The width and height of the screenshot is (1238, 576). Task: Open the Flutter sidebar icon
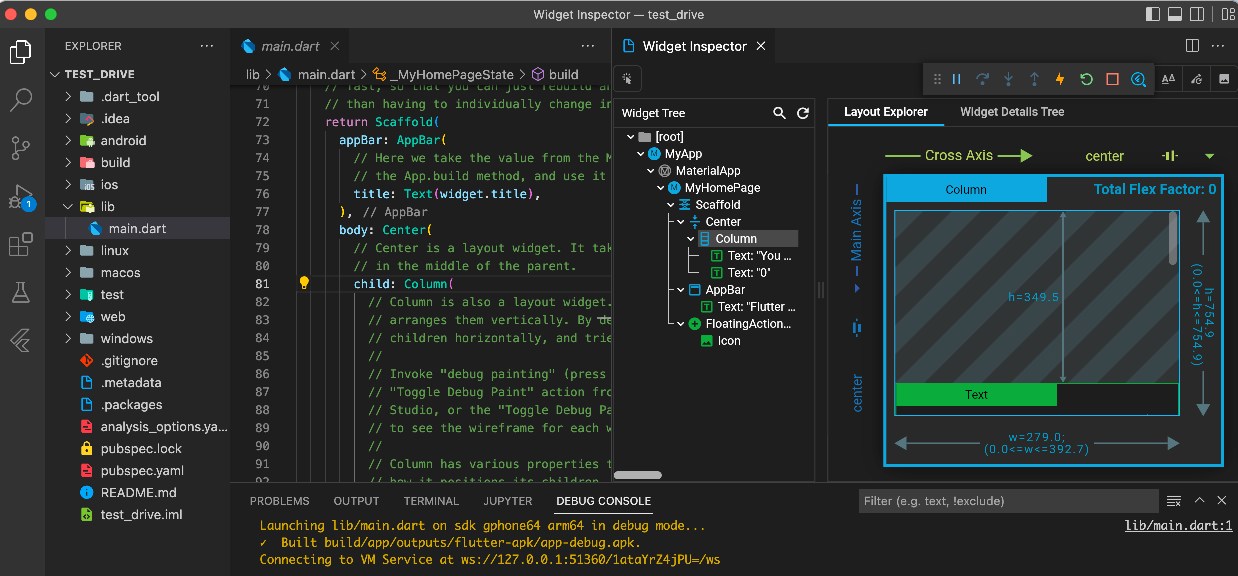(x=21, y=340)
